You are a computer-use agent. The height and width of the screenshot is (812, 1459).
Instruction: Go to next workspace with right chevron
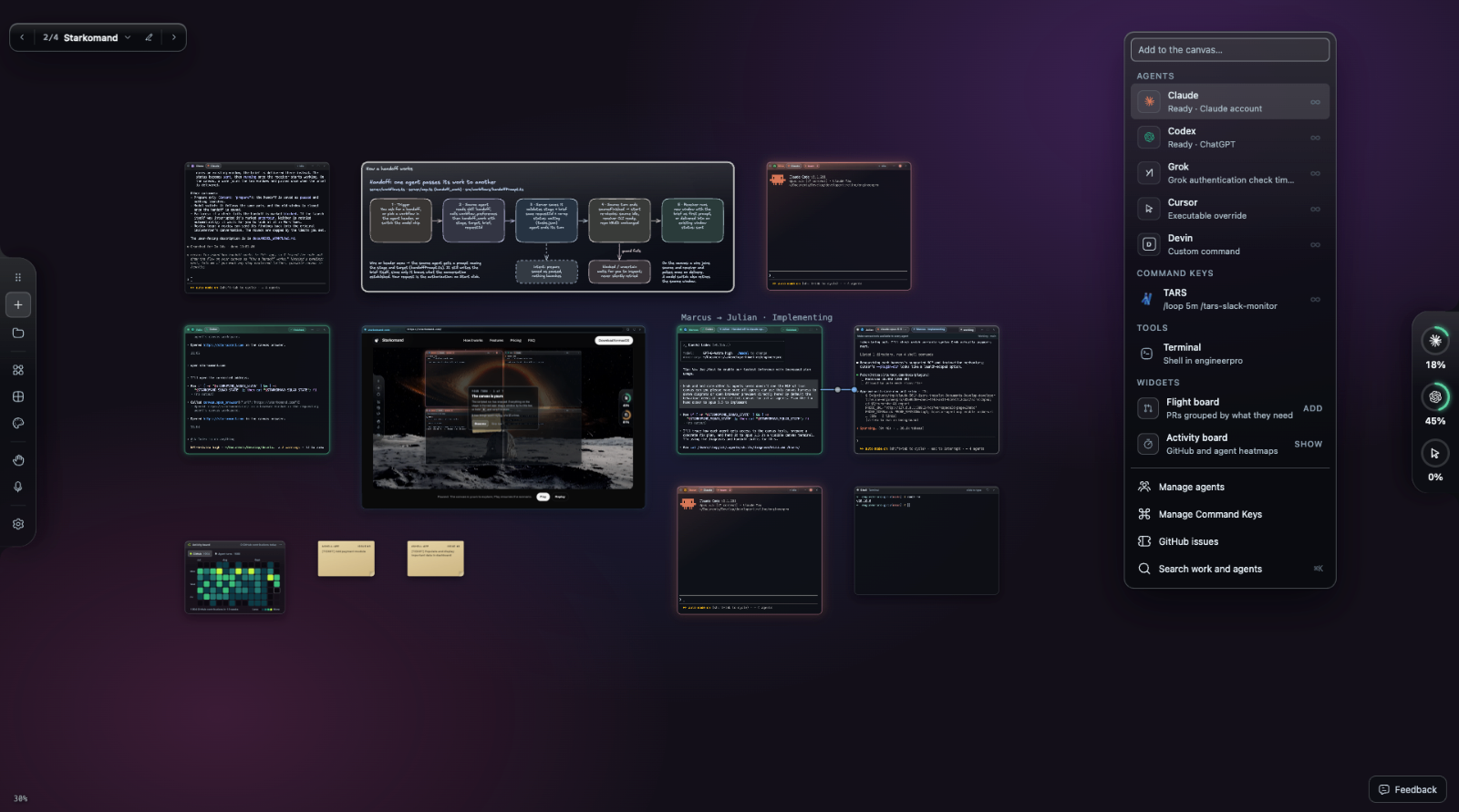[x=173, y=37]
